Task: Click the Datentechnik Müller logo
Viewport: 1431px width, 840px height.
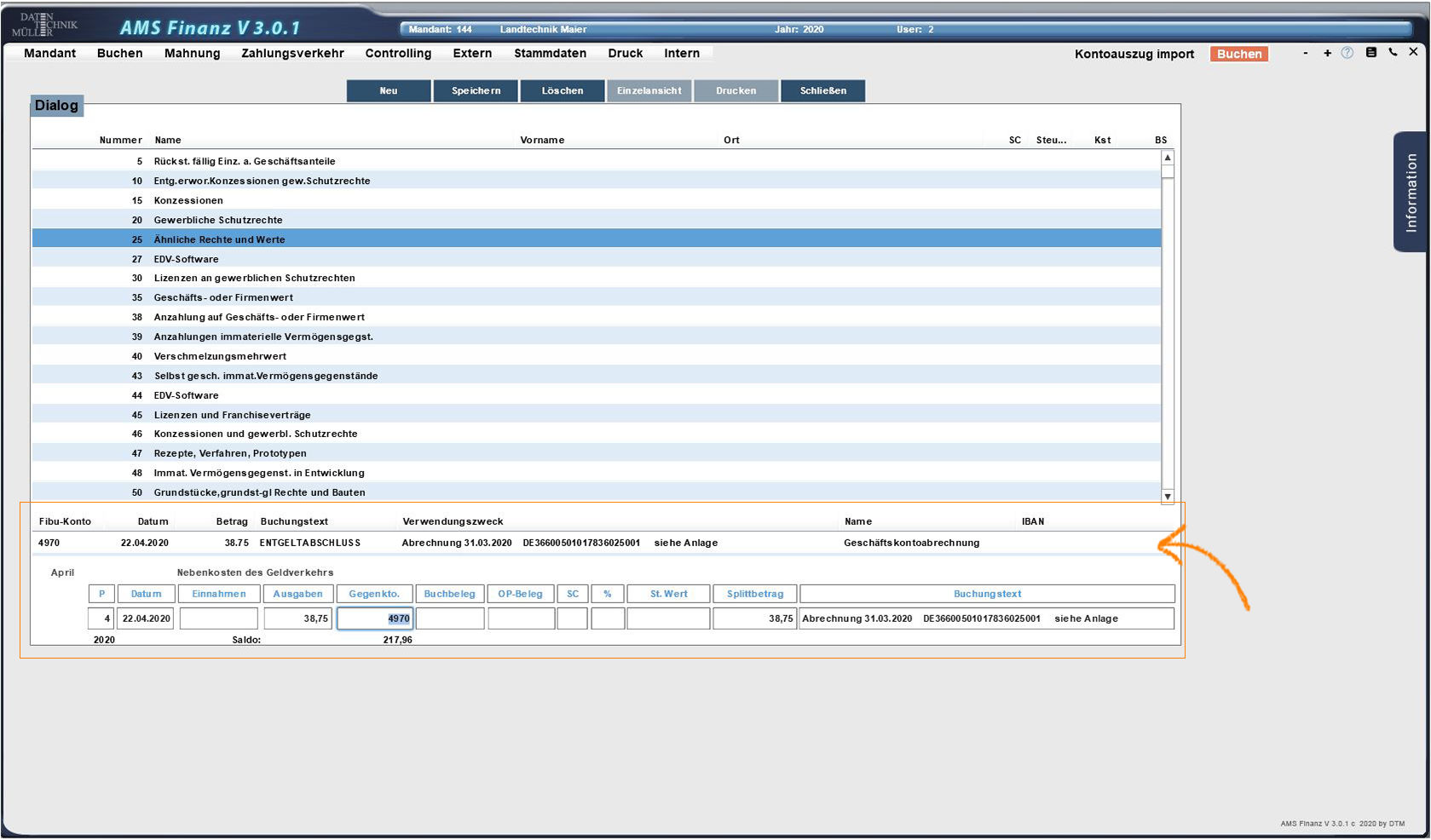Action: click(44, 25)
